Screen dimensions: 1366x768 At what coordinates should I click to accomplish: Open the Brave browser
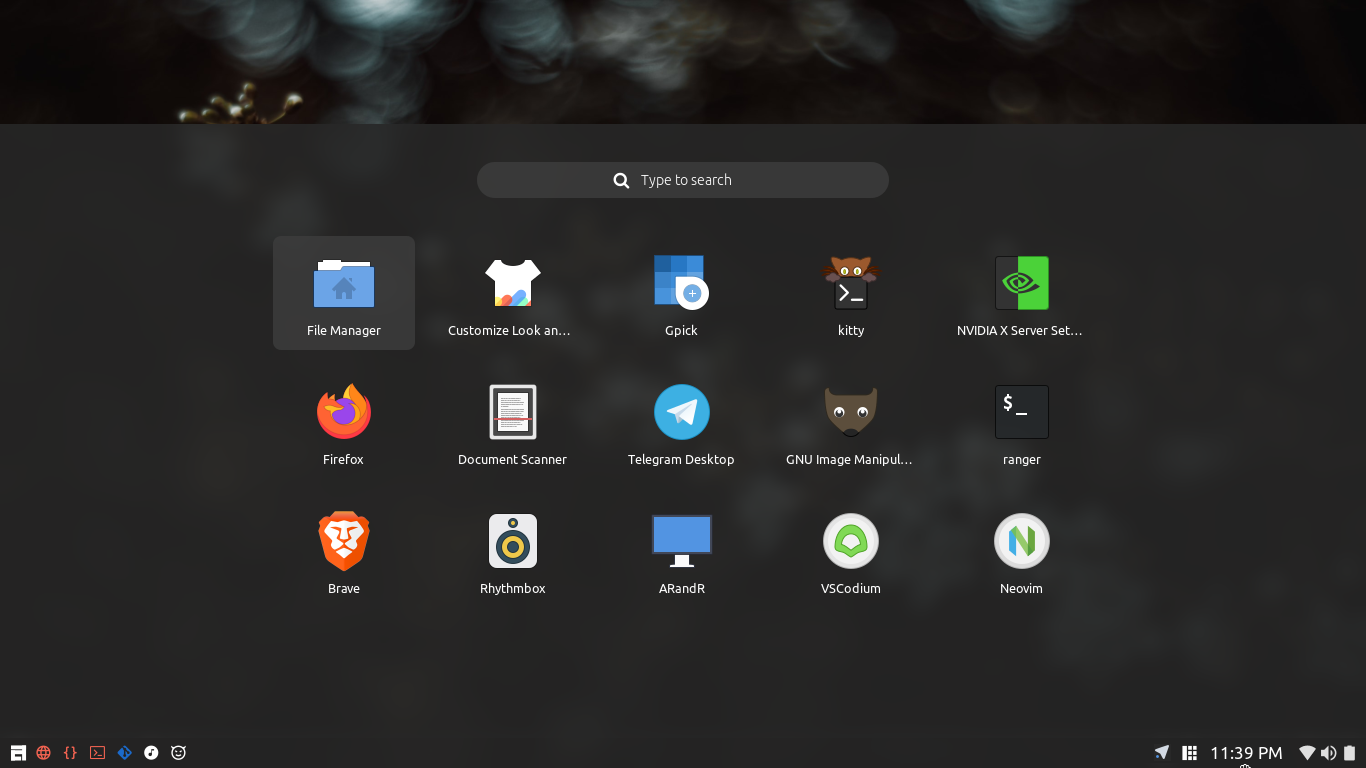click(x=344, y=551)
